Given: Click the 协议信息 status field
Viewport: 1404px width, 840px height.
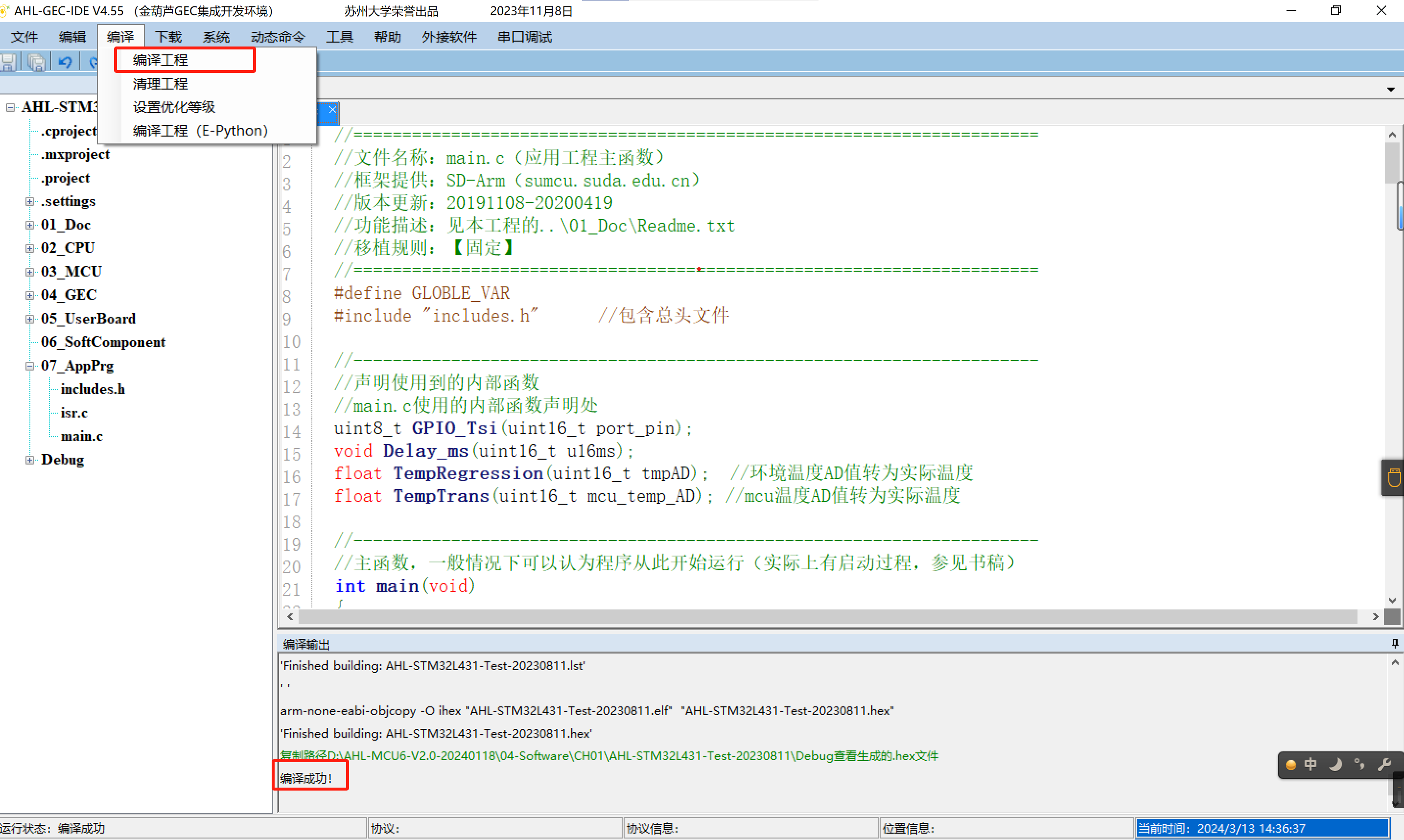Looking at the screenshot, I should coord(750,828).
